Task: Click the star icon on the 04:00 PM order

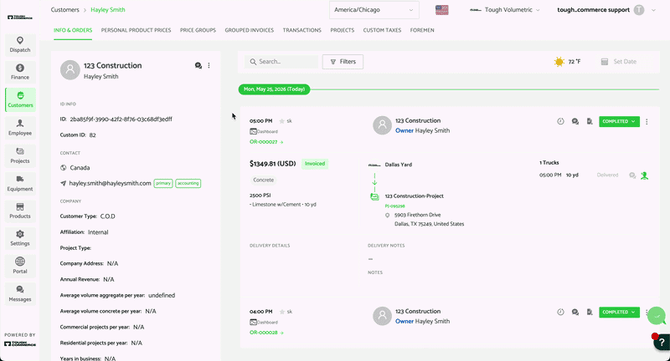Action: click(x=282, y=311)
